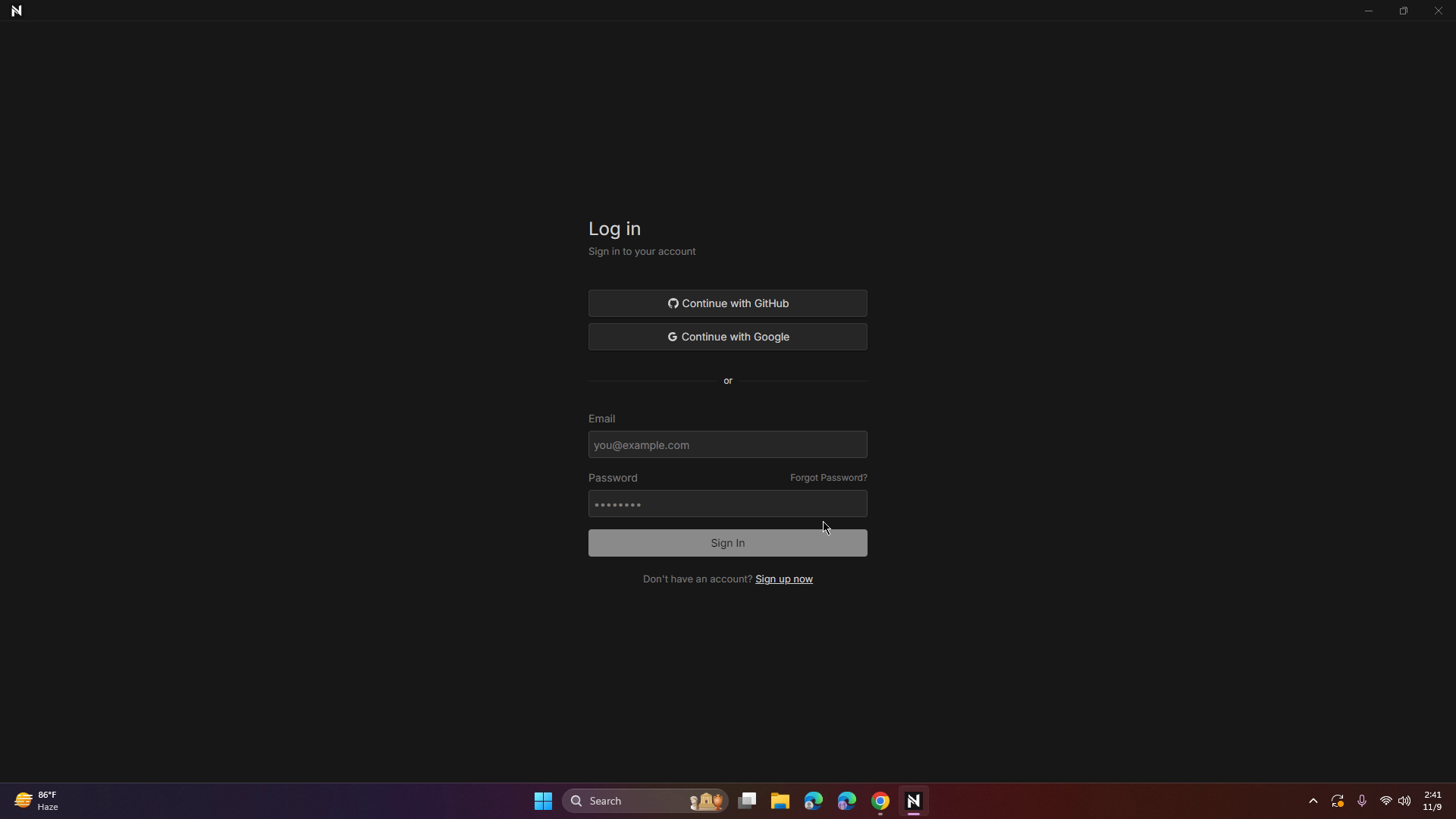This screenshot has height=819, width=1456.
Task: Open the Windows Start menu
Action: click(543, 801)
